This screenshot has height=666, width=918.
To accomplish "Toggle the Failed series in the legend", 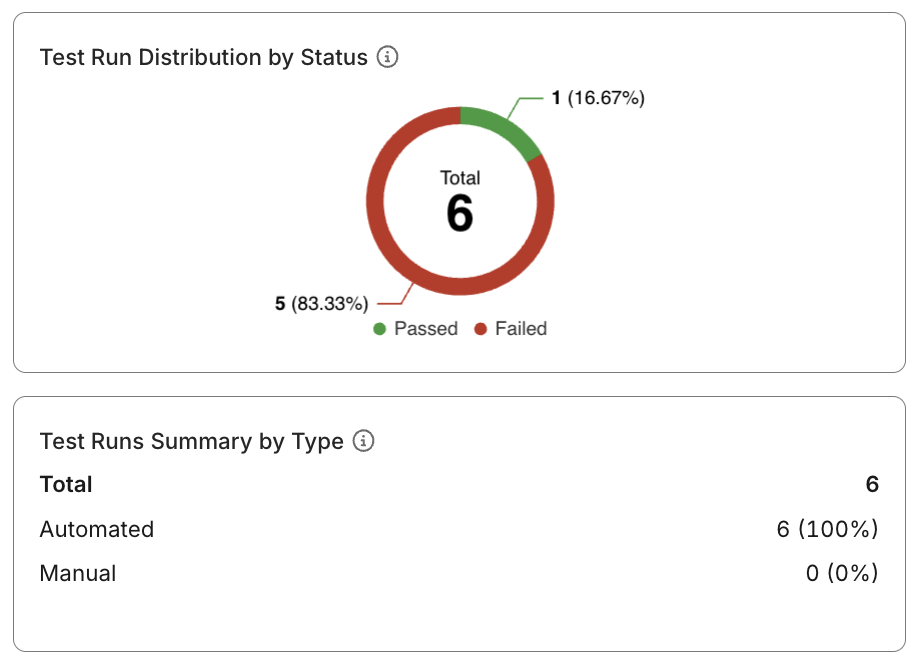I will (519, 328).
